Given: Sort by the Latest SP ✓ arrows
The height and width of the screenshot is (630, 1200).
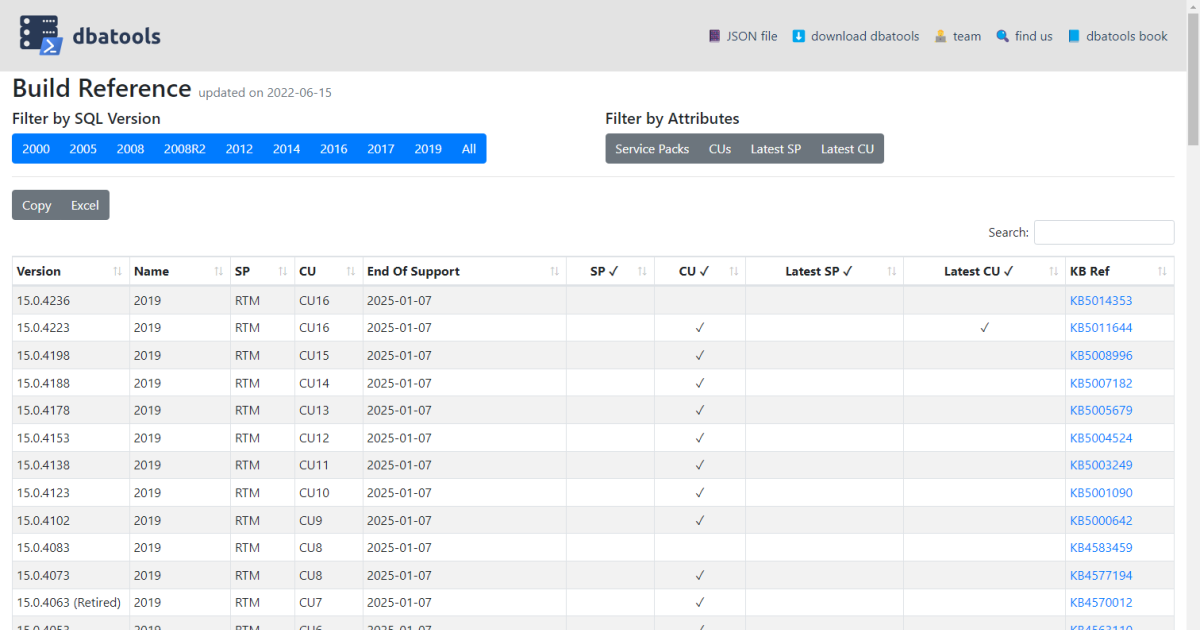Looking at the screenshot, I should (x=891, y=271).
